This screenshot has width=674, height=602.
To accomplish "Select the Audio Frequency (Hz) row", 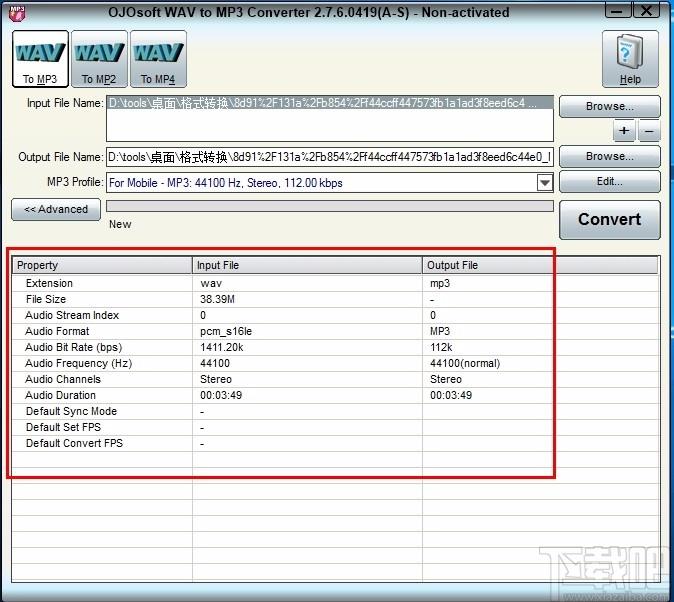I will pos(336,363).
